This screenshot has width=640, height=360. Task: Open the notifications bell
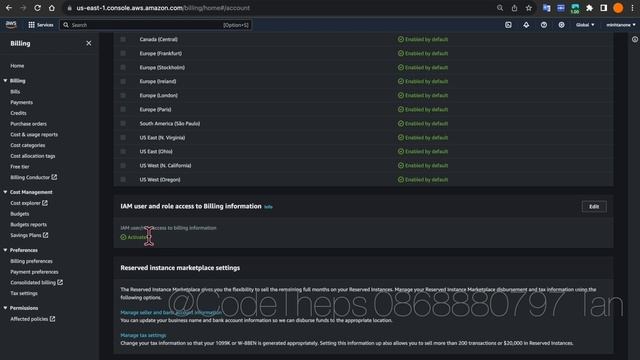pos(526,25)
